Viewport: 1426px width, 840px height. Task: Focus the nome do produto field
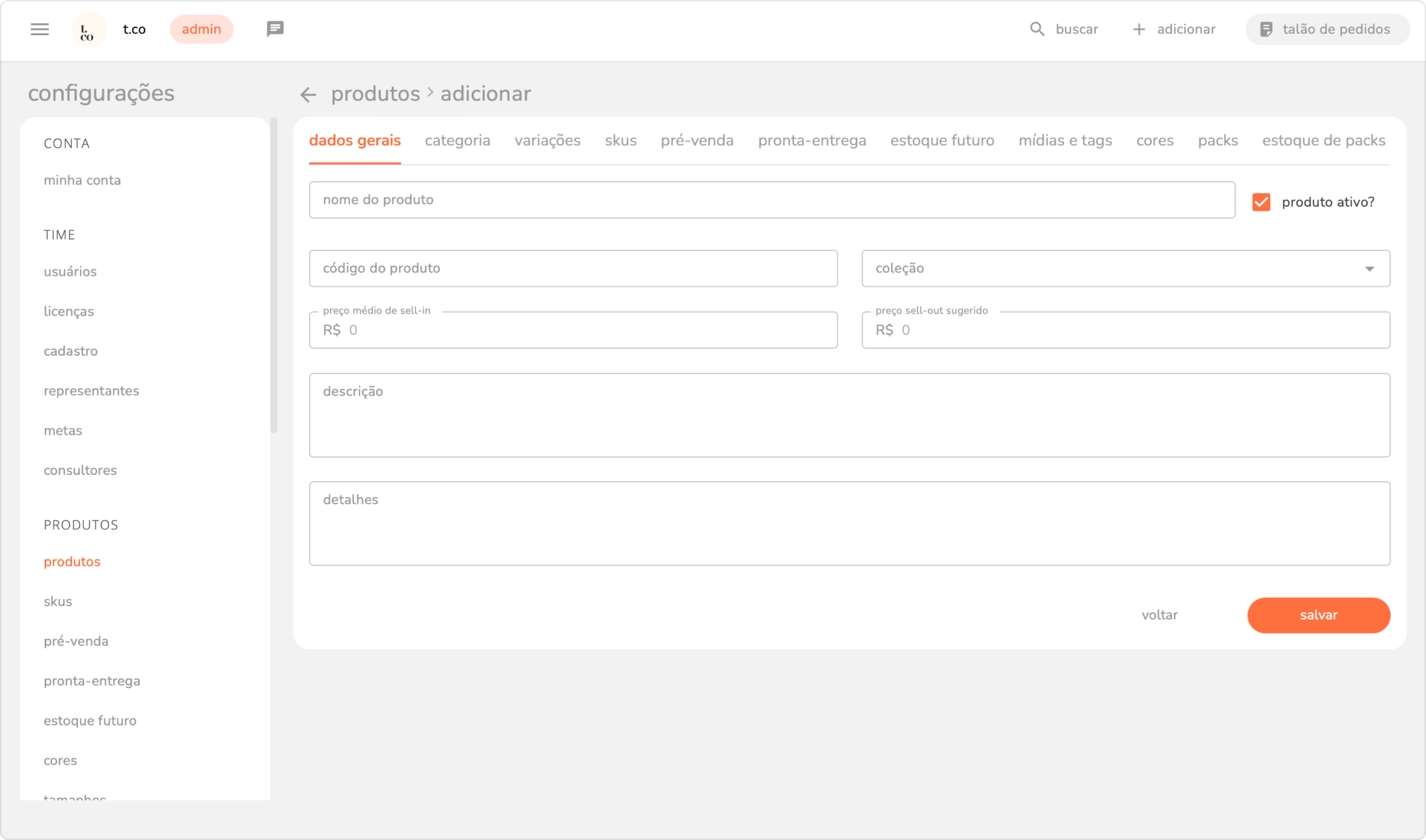point(771,200)
